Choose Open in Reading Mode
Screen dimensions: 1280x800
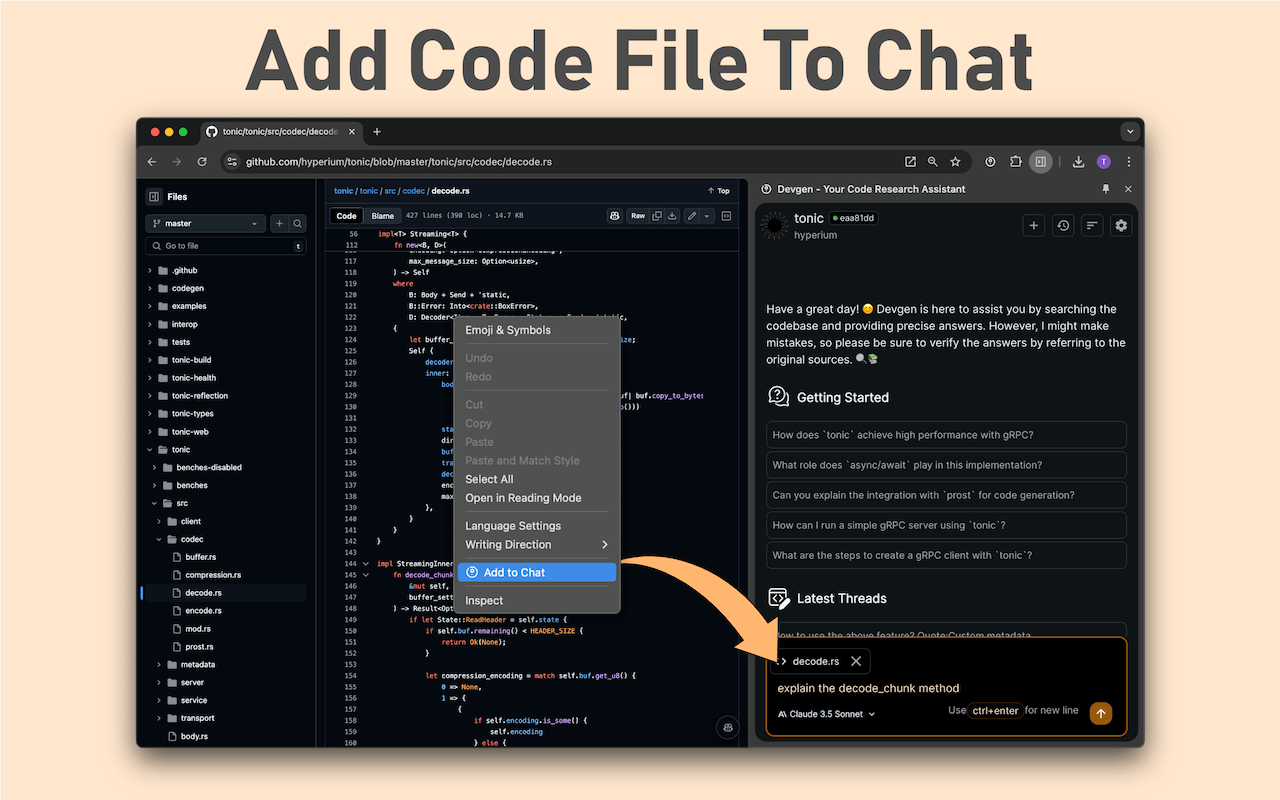pyautogui.click(x=536, y=498)
